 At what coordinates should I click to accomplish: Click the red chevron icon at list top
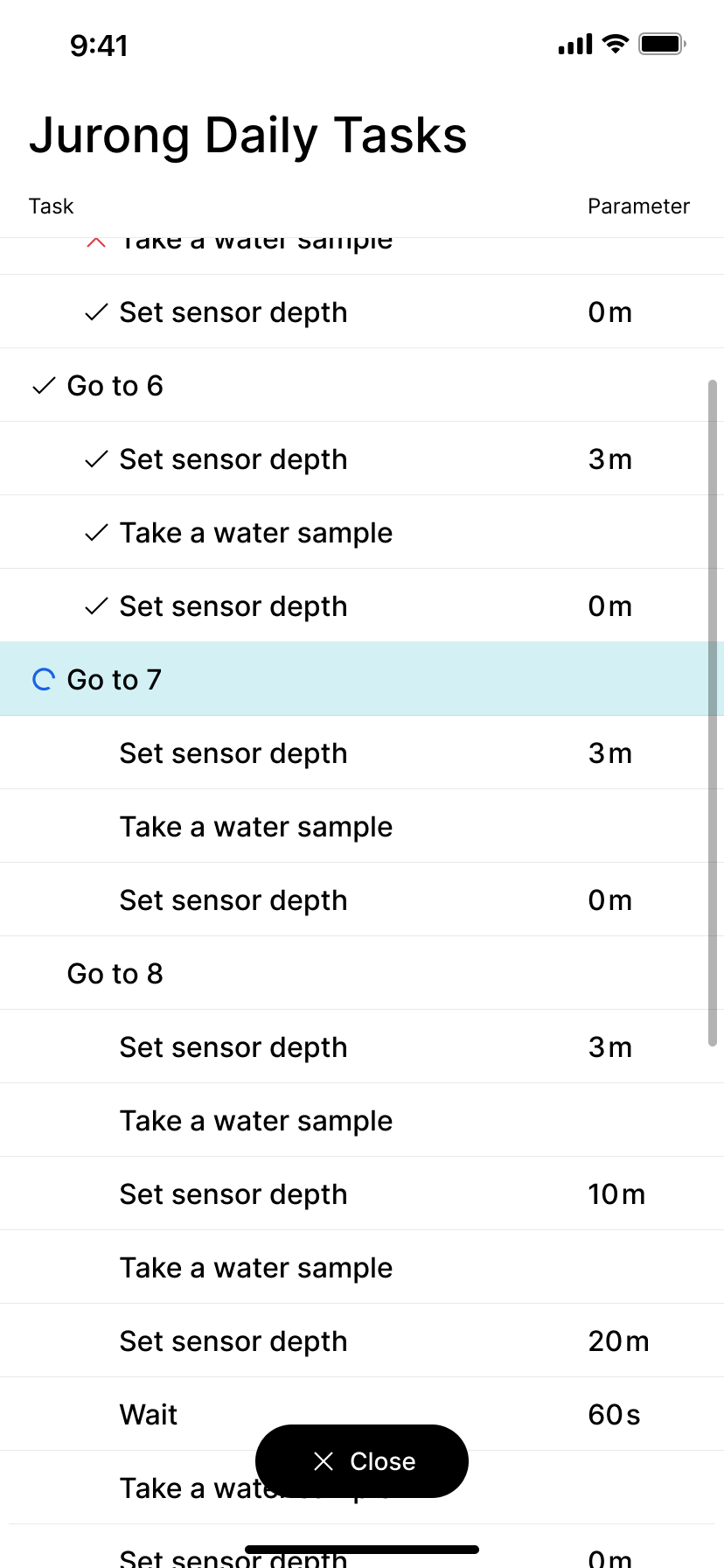coord(96,242)
